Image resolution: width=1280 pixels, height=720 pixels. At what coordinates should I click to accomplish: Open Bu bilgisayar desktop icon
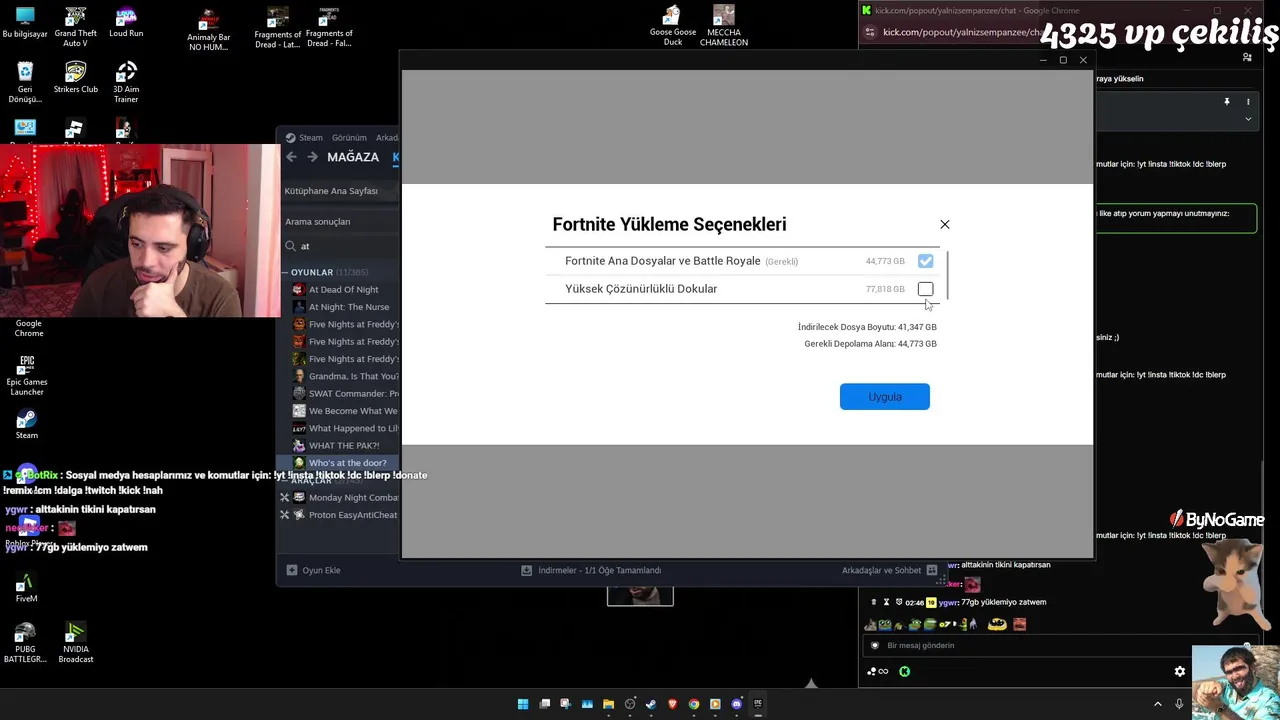click(x=25, y=22)
